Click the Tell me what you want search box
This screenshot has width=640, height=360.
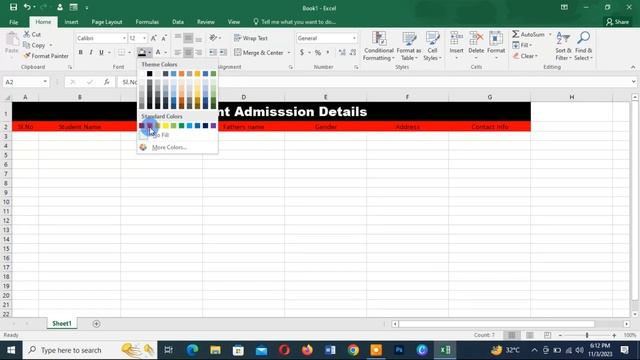[x=294, y=22]
